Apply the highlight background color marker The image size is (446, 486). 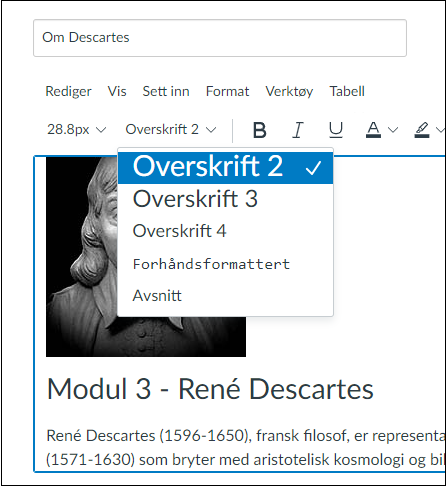(x=422, y=130)
